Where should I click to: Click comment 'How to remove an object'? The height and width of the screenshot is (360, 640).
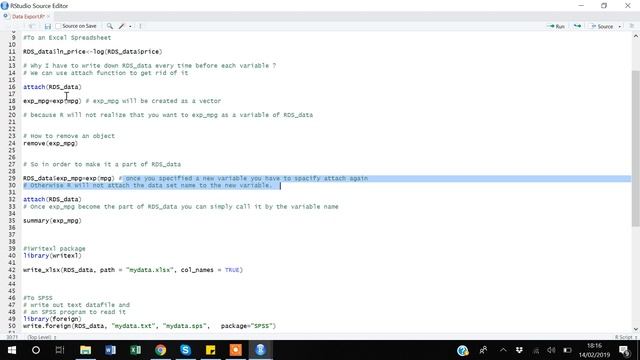[x=69, y=136]
